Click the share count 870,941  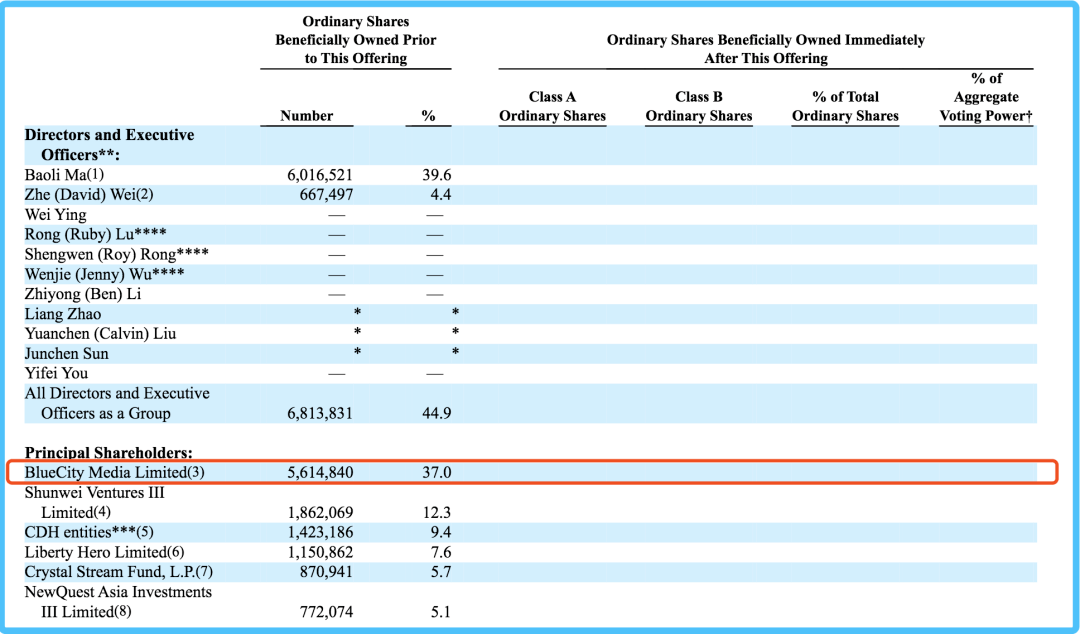[326, 572]
